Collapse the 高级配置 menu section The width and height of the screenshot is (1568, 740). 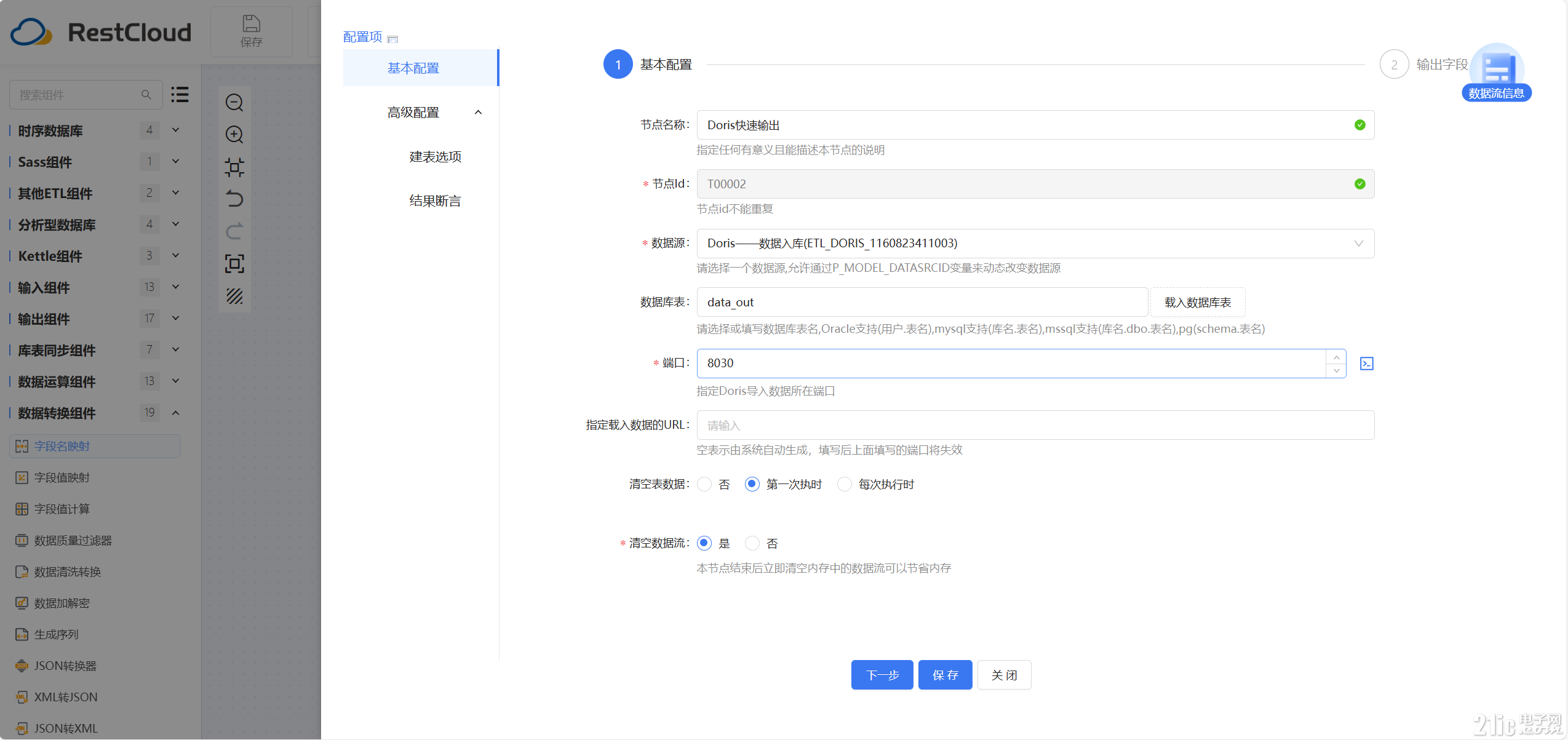[478, 112]
